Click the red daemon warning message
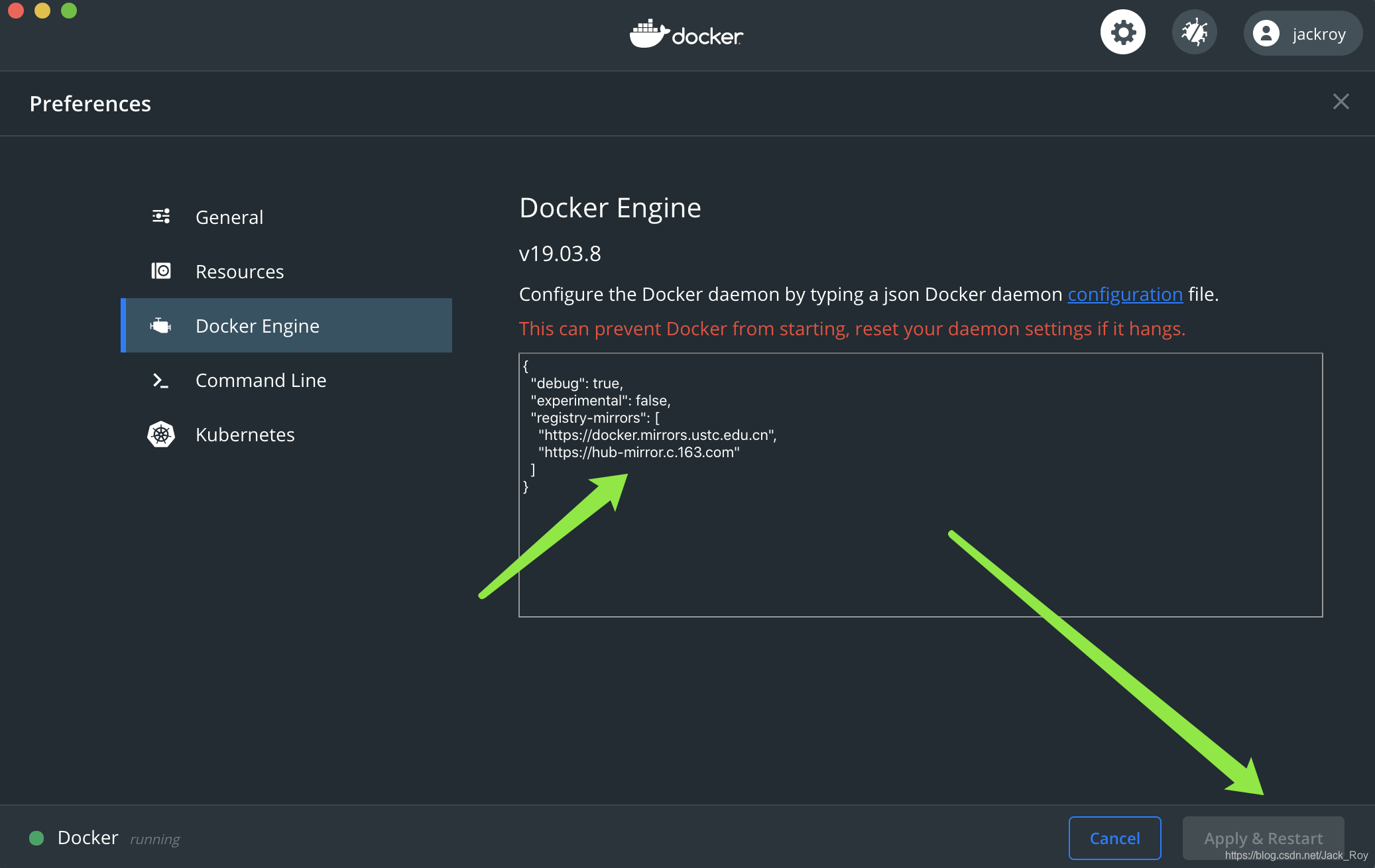Viewport: 1375px width, 868px height. (852, 329)
